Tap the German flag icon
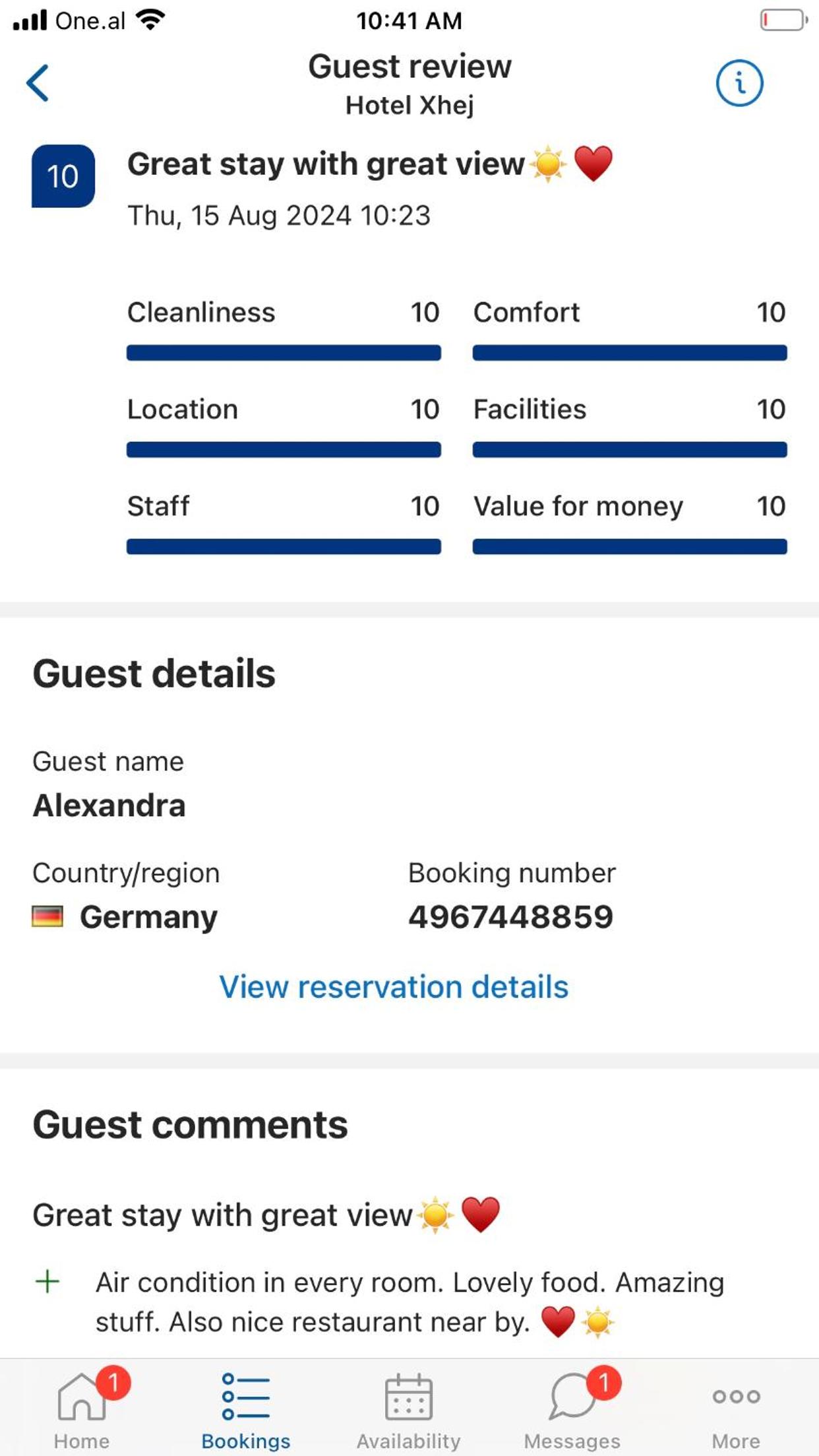This screenshot has width=819, height=1456. tap(47, 916)
